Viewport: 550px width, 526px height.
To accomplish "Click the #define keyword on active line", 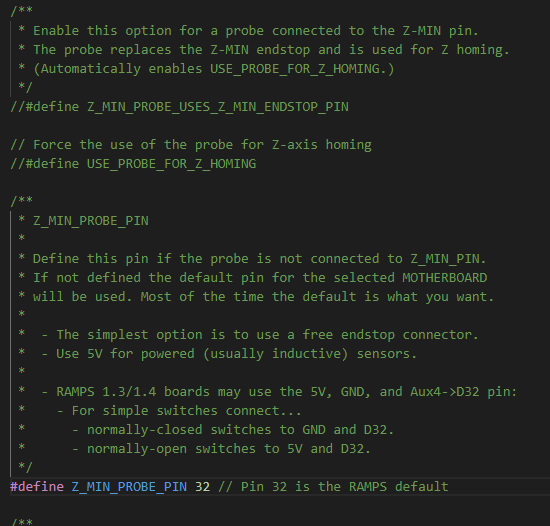I will coord(37,487).
